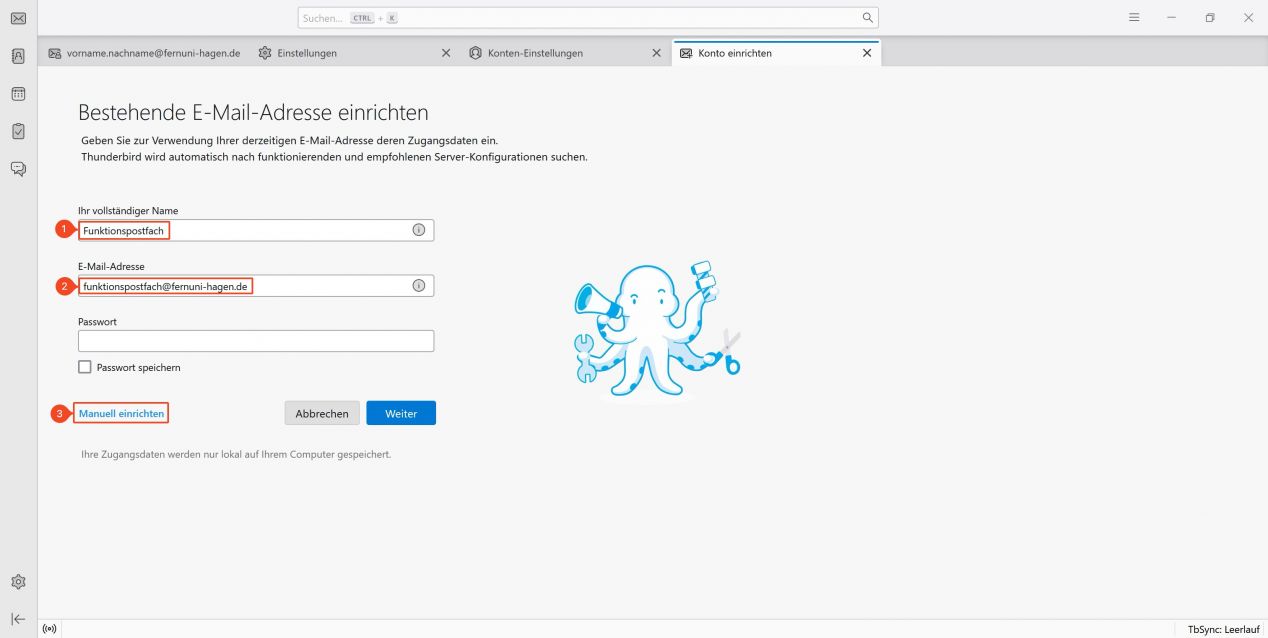Open Calendar from the sidebar
This screenshot has width=1268, height=638.
(17, 93)
